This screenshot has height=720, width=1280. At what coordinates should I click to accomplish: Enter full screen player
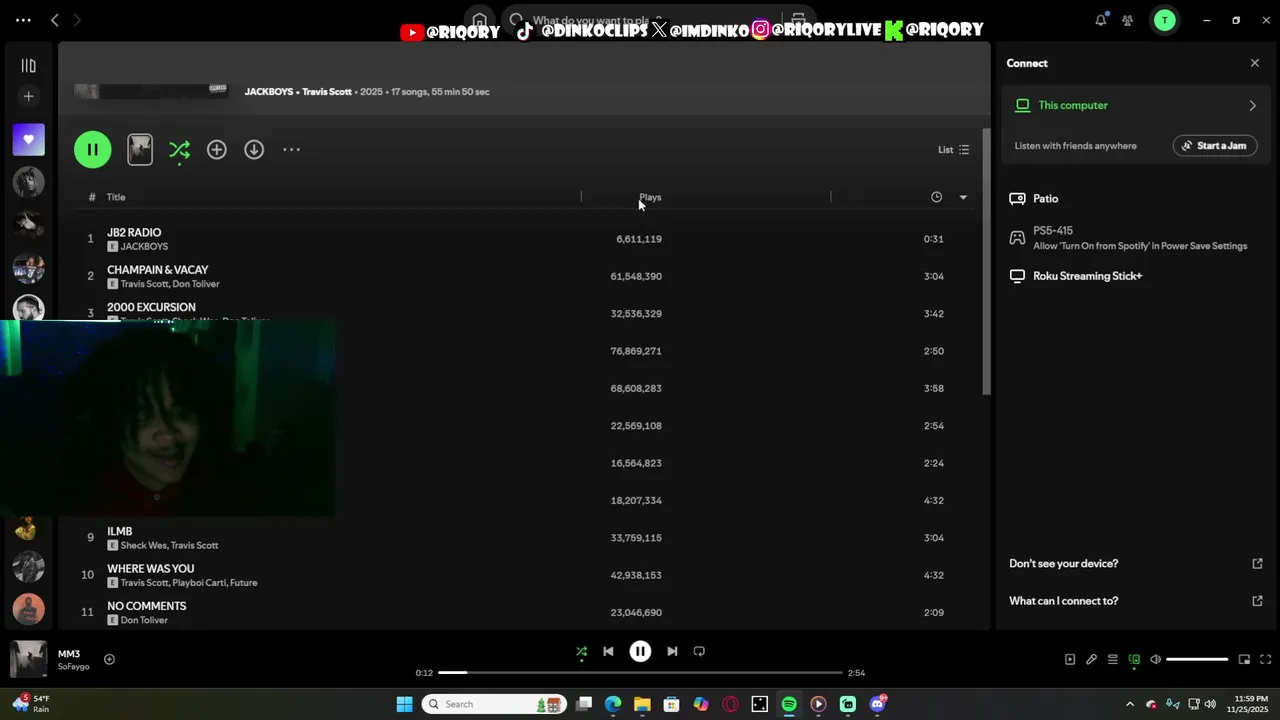coord(1265,660)
